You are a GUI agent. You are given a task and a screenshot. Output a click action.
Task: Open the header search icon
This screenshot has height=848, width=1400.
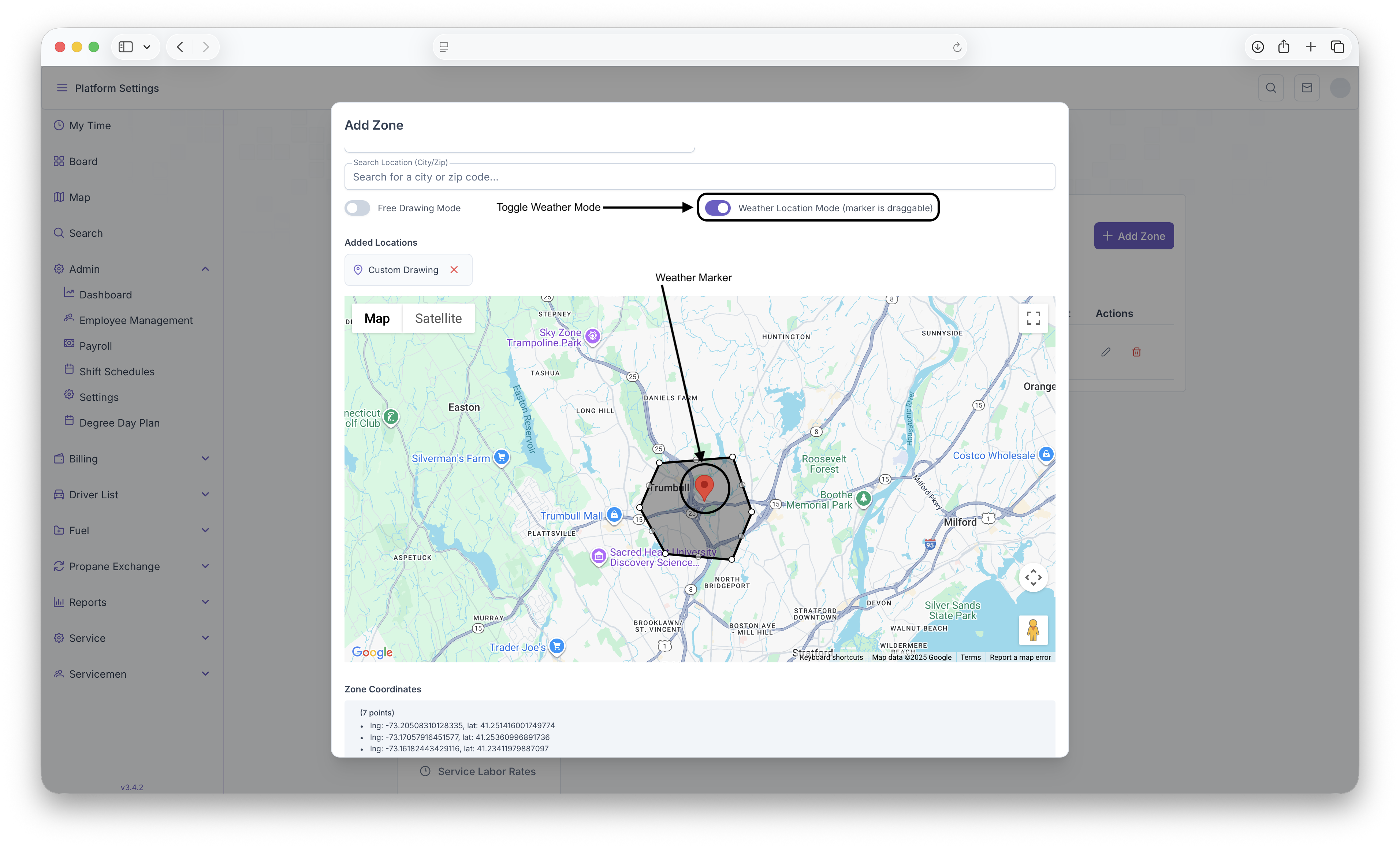(1270, 88)
